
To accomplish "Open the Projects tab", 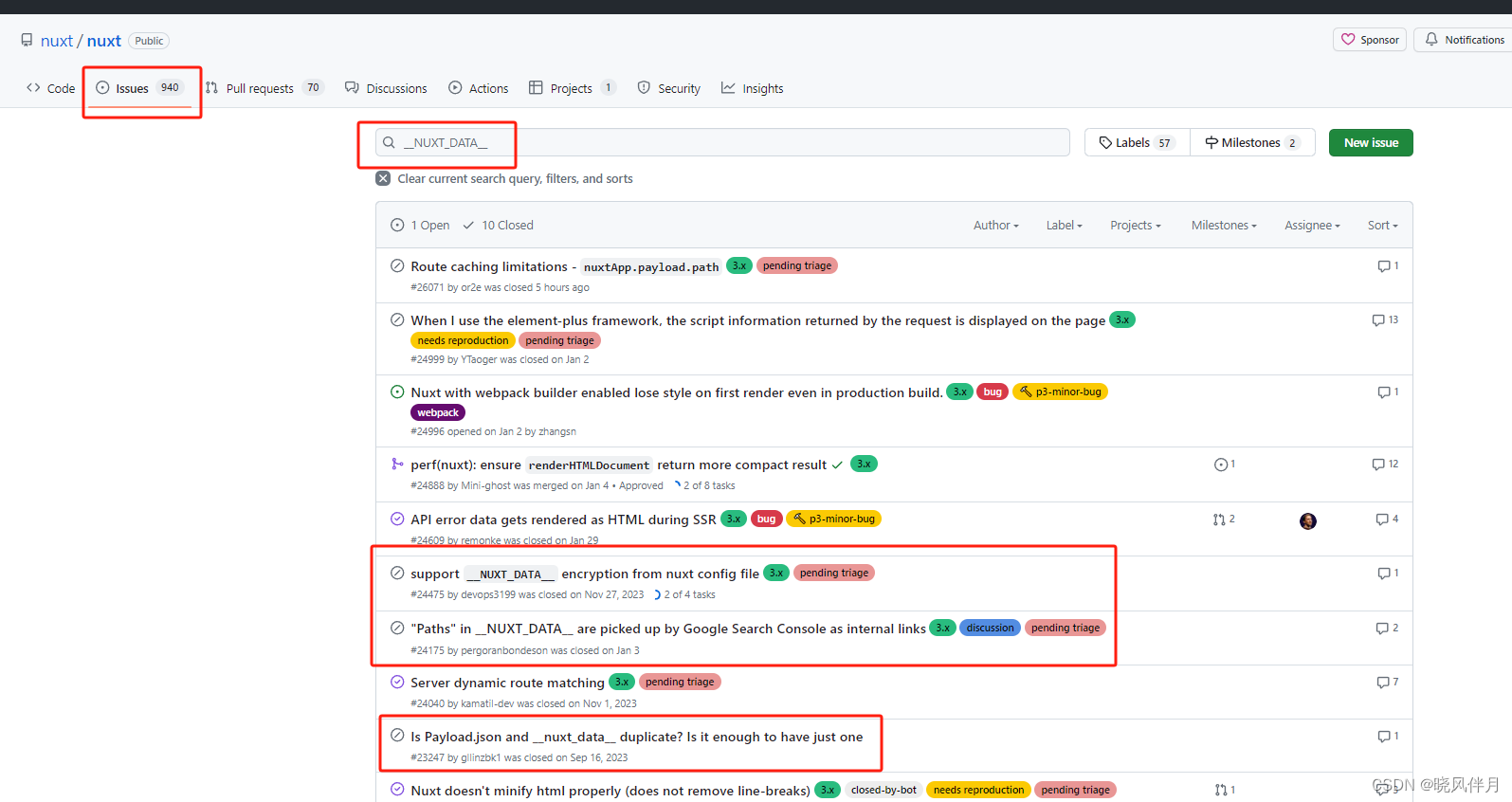I will coord(572,88).
